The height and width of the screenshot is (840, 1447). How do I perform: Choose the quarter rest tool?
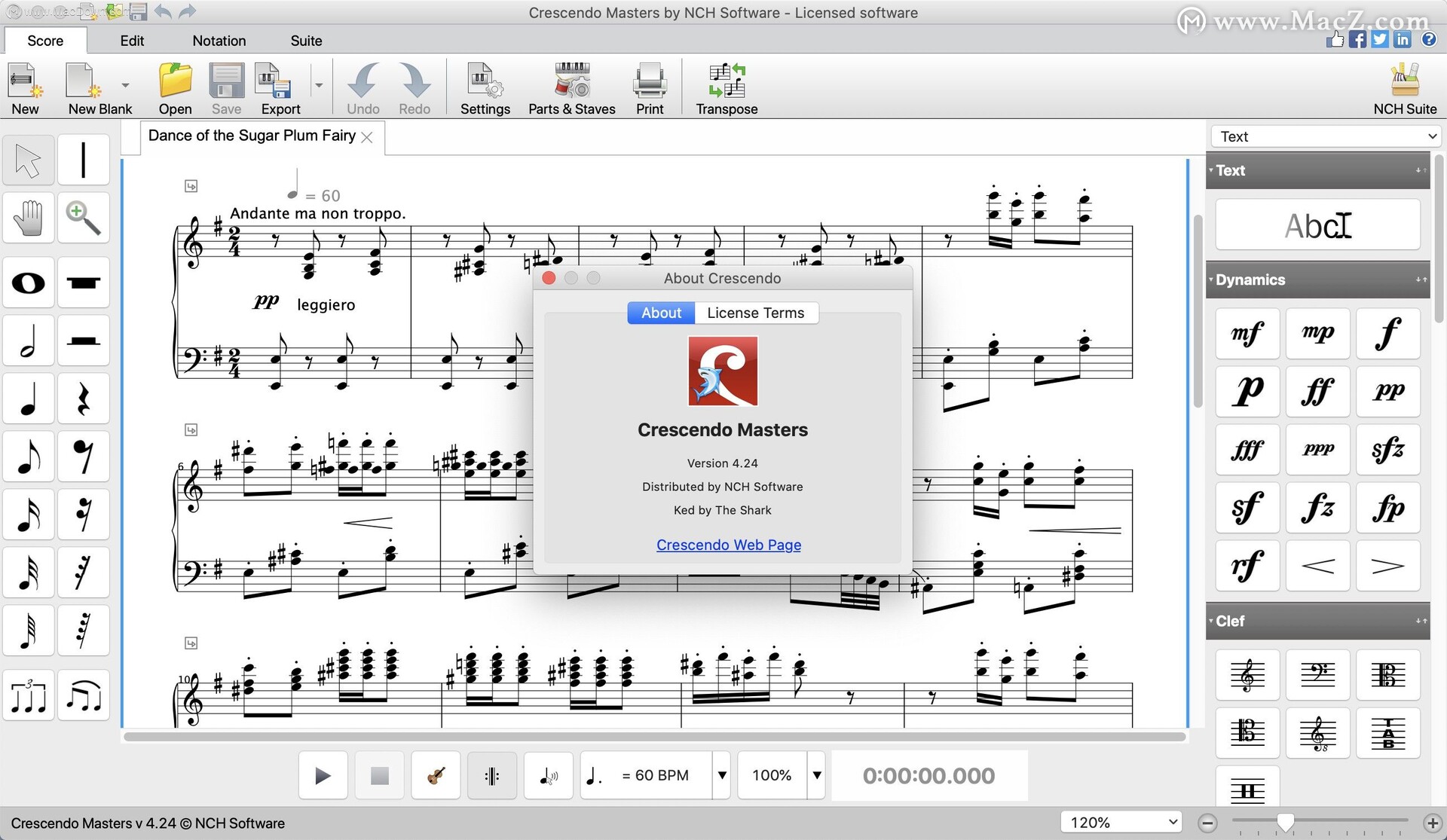[x=83, y=399]
